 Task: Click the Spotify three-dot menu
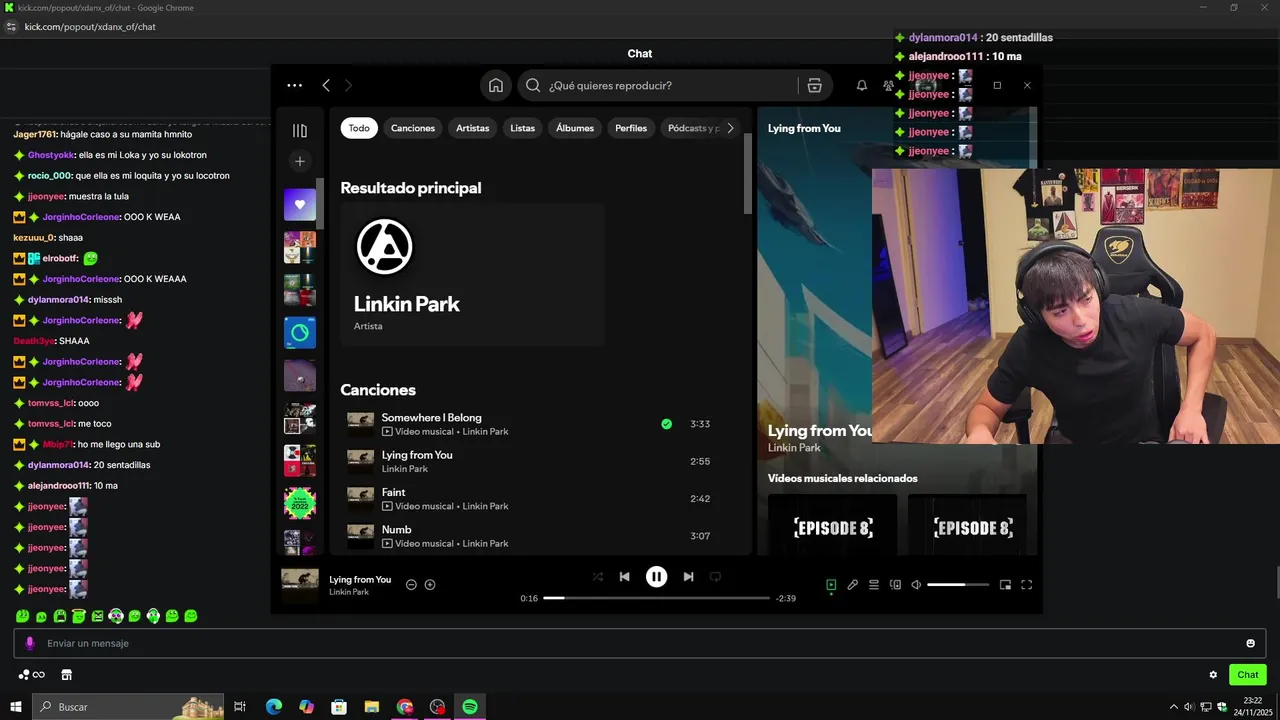coord(294,85)
